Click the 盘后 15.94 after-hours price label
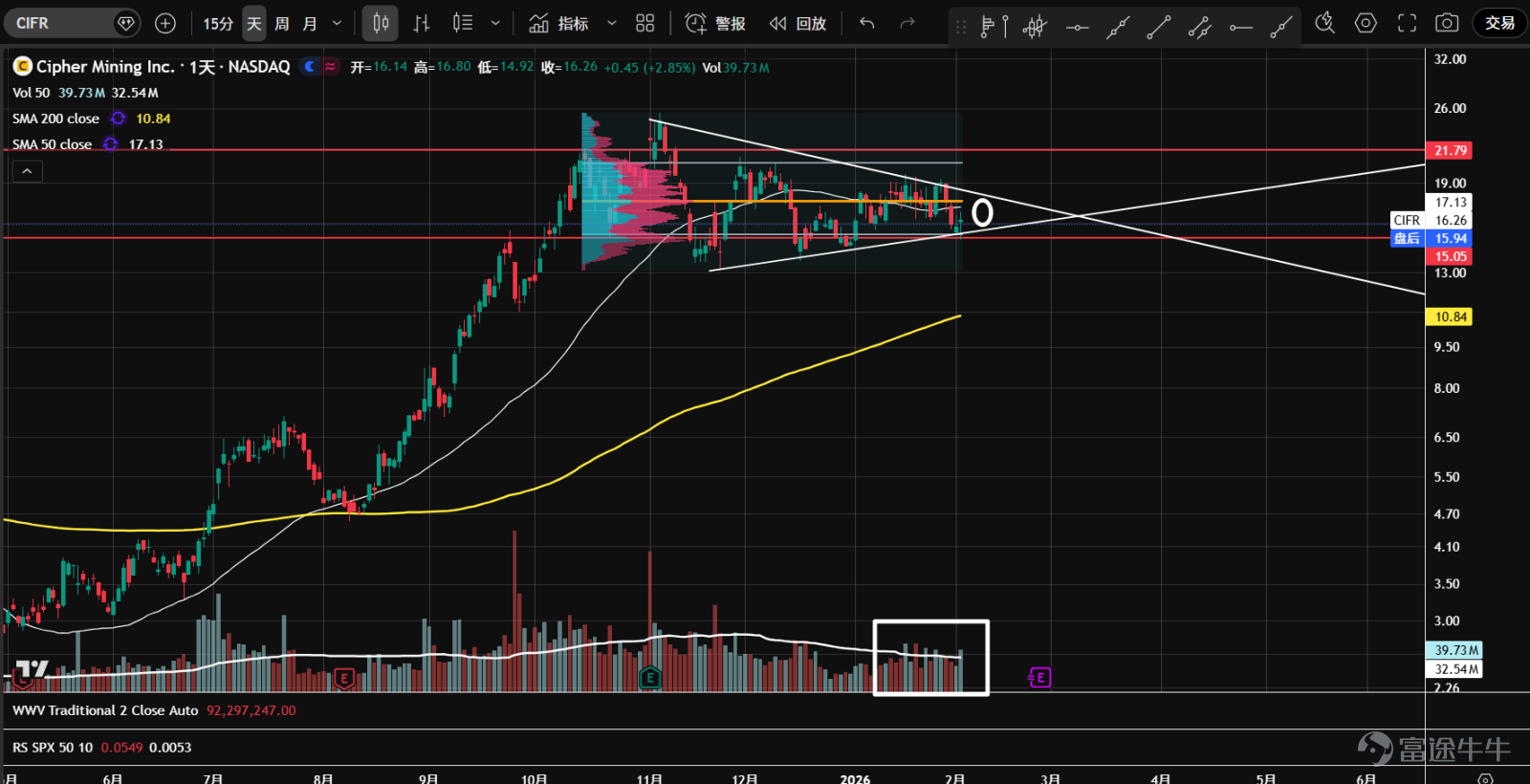Image resolution: width=1530 pixels, height=784 pixels. pyautogui.click(x=1431, y=238)
